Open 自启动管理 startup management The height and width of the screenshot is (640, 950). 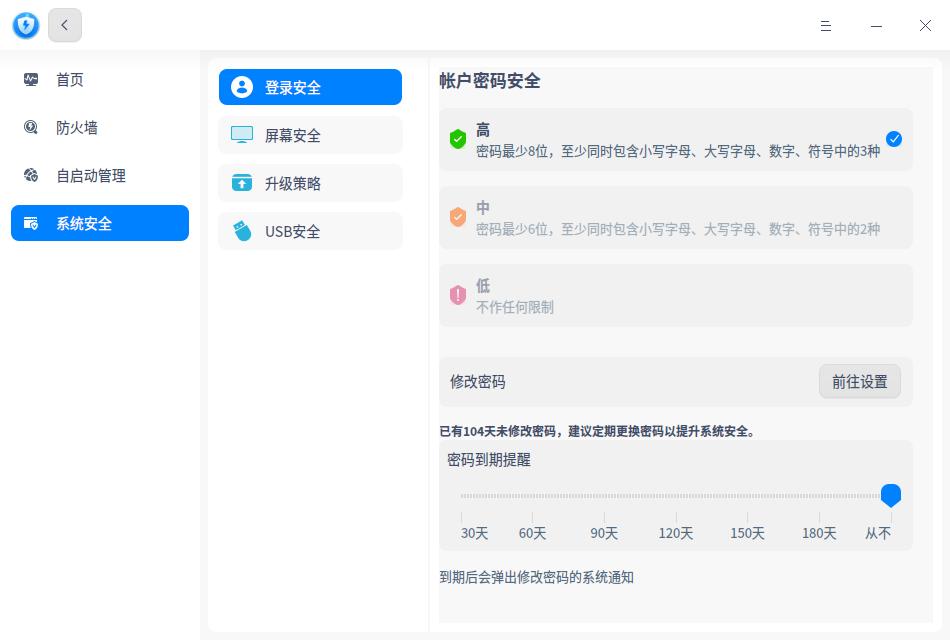pyautogui.click(x=92, y=176)
